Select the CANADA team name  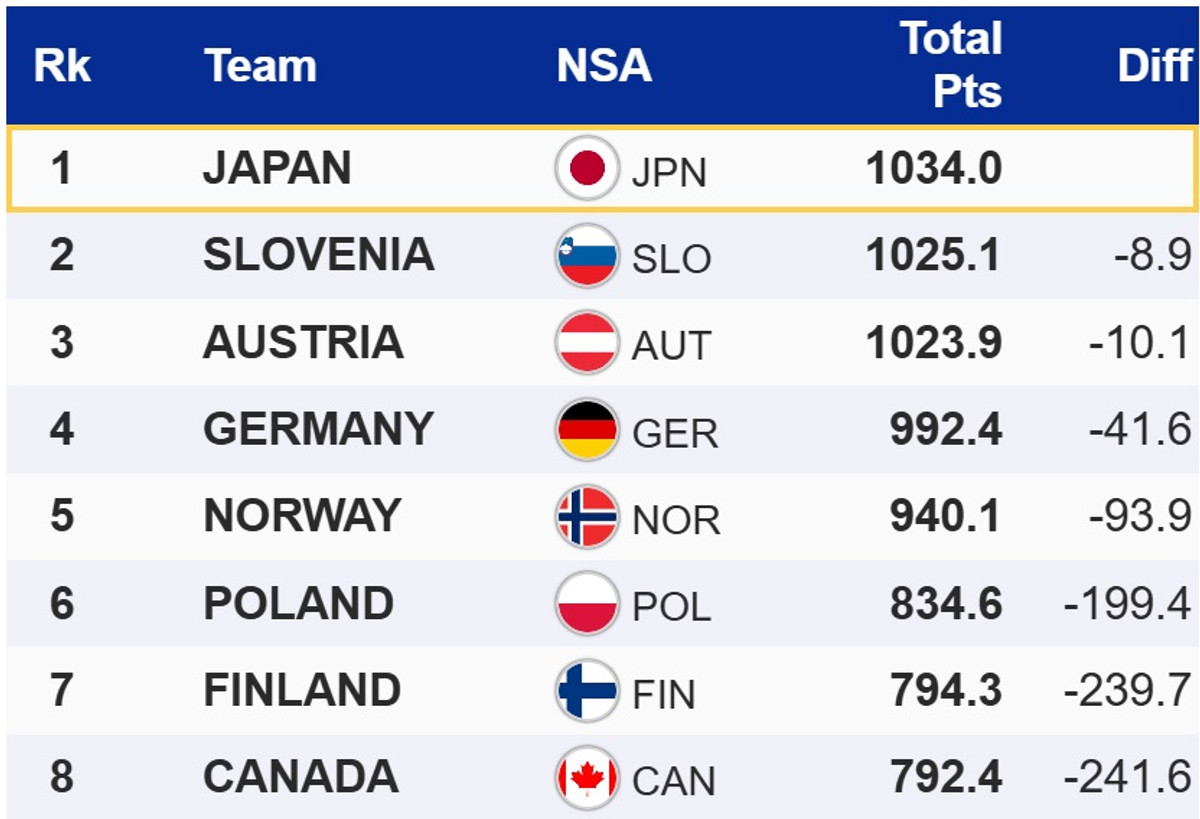(x=301, y=778)
